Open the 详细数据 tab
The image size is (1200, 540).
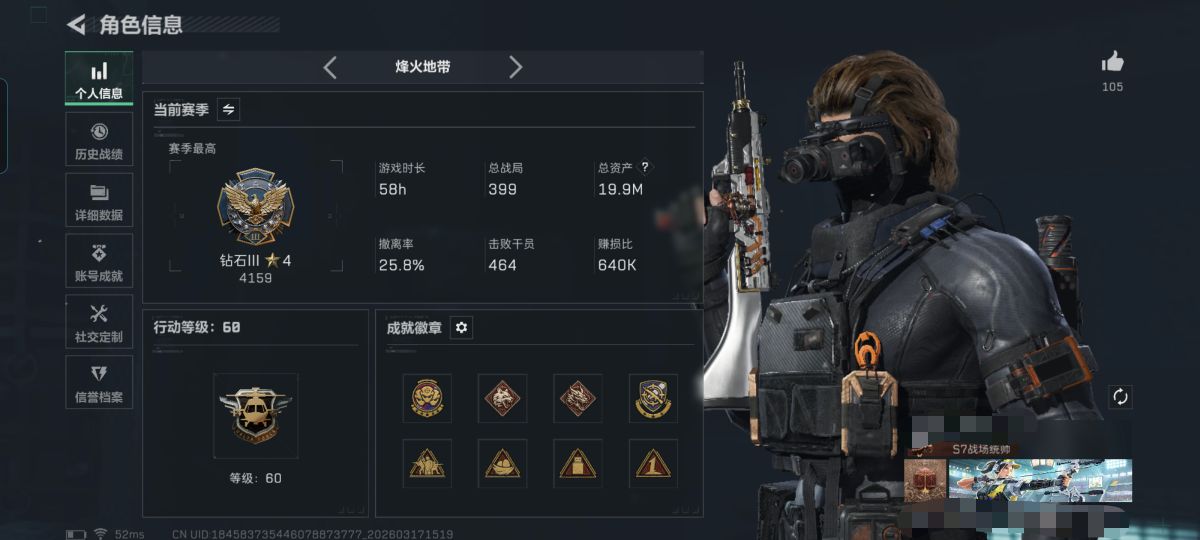pos(99,200)
